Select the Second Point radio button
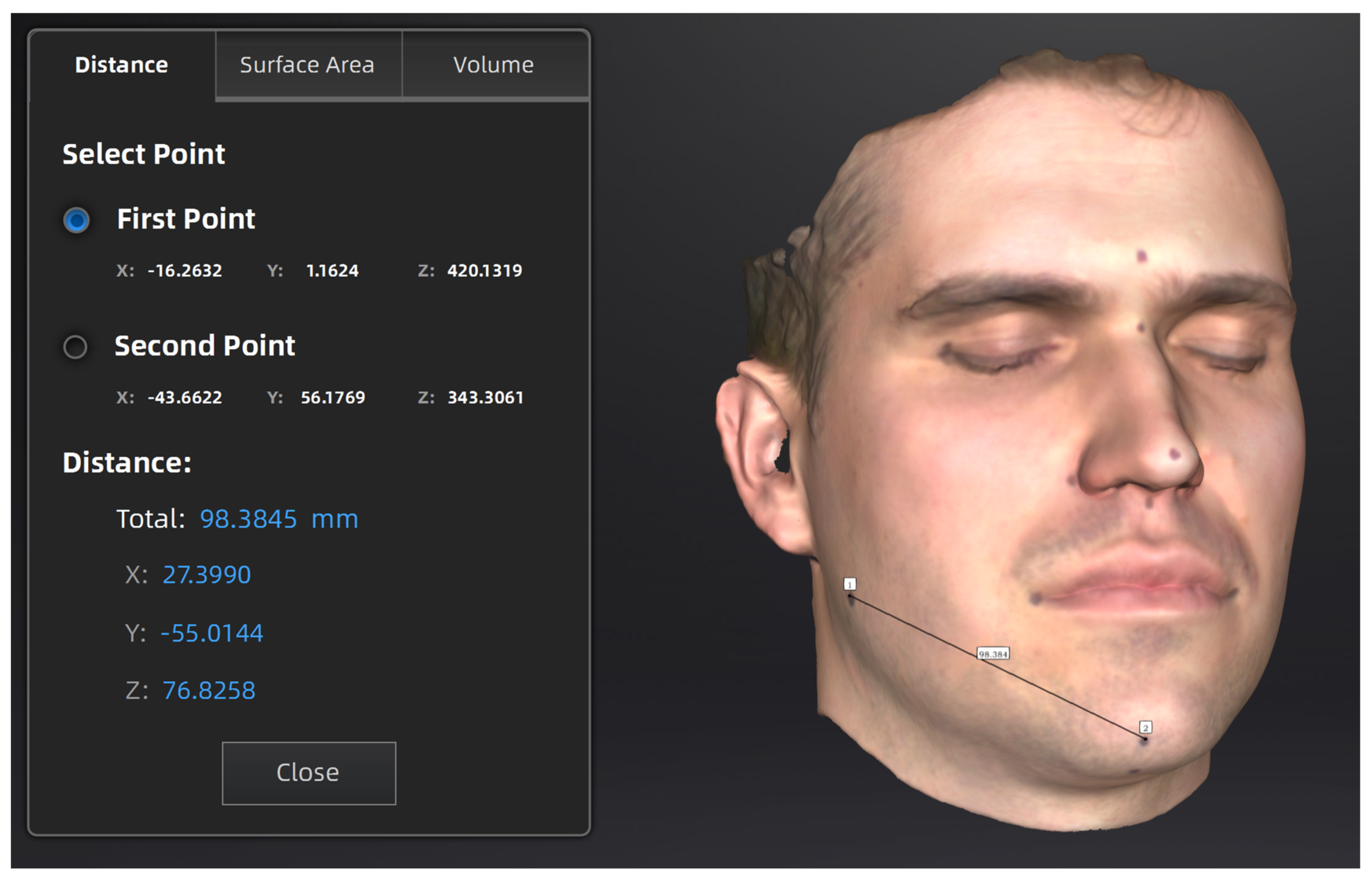This screenshot has height=873, width=1372. (x=75, y=347)
